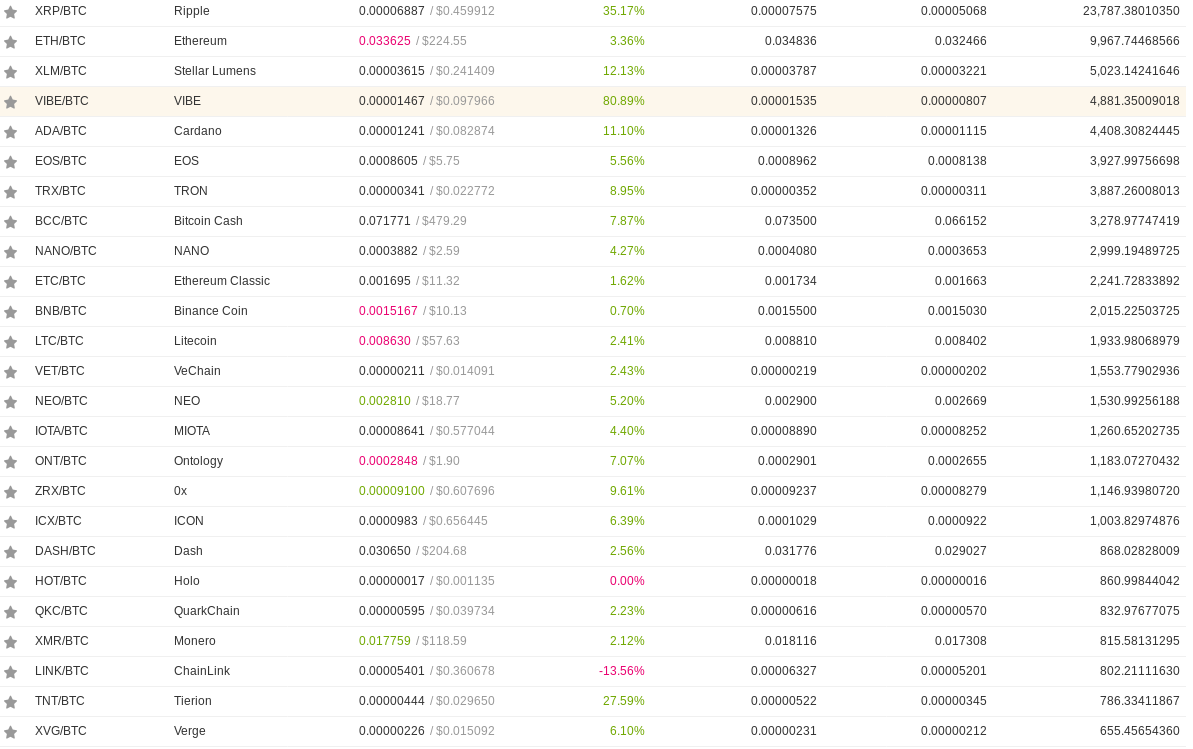Image resolution: width=1193 pixels, height=749 pixels.
Task: Click the star next to EOS/BTC
Action: tap(11, 162)
